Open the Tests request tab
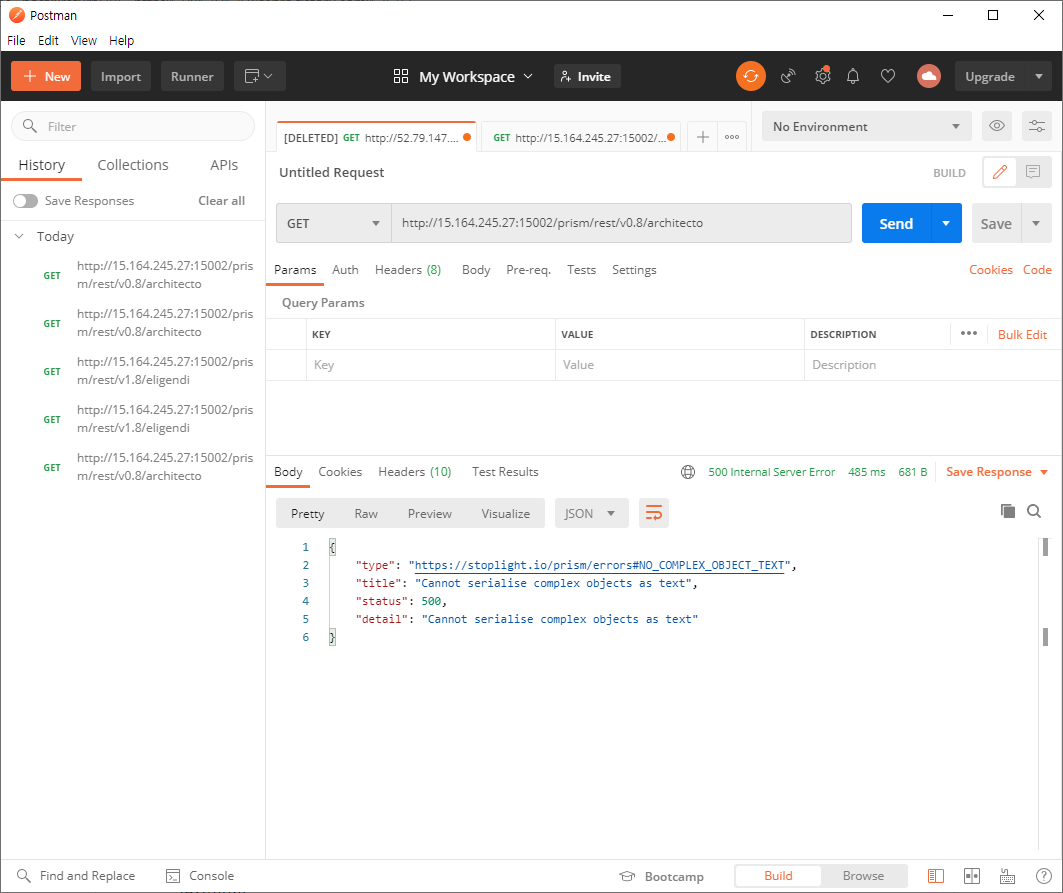This screenshot has height=893, width=1063. tap(582, 270)
